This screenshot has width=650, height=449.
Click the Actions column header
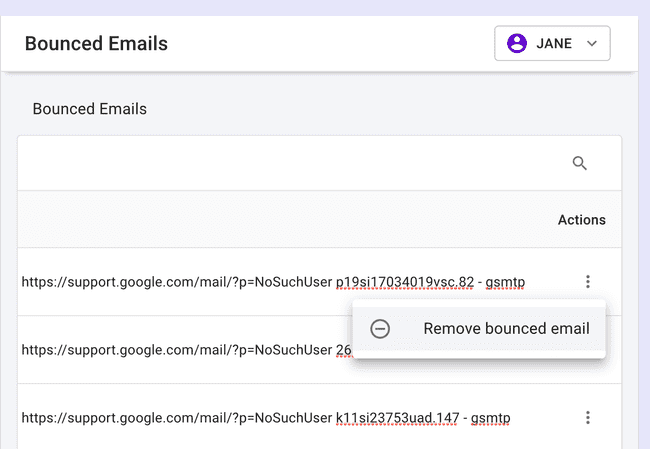click(581, 220)
